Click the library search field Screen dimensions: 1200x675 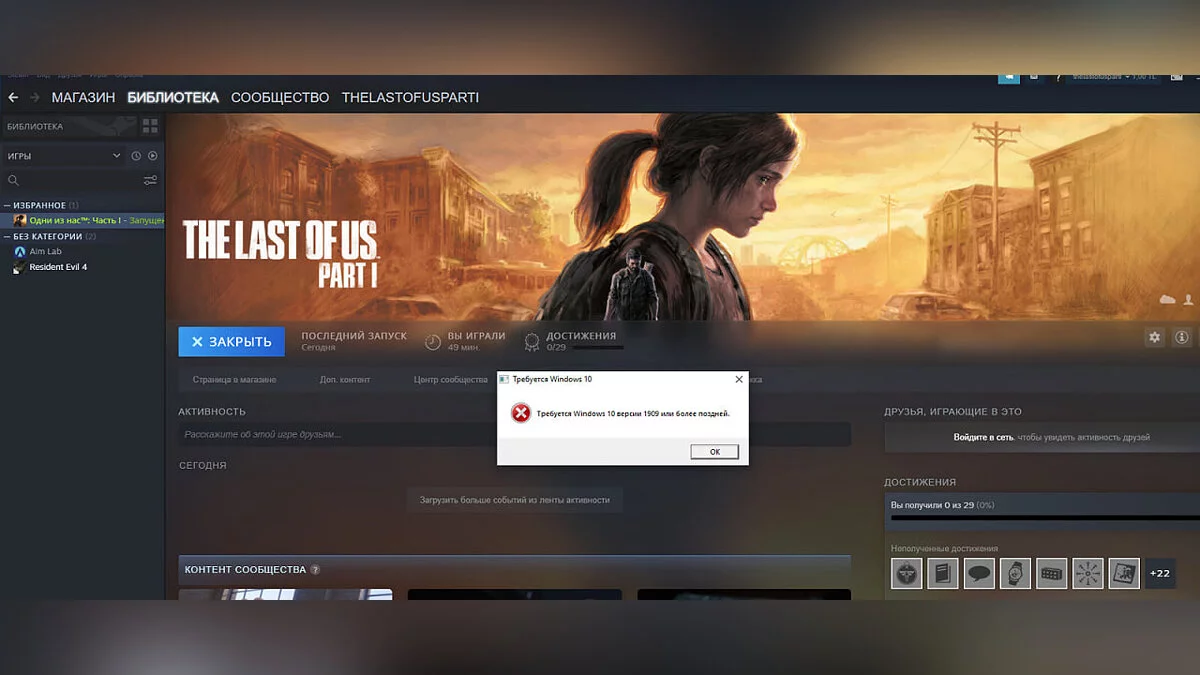[x=70, y=181]
